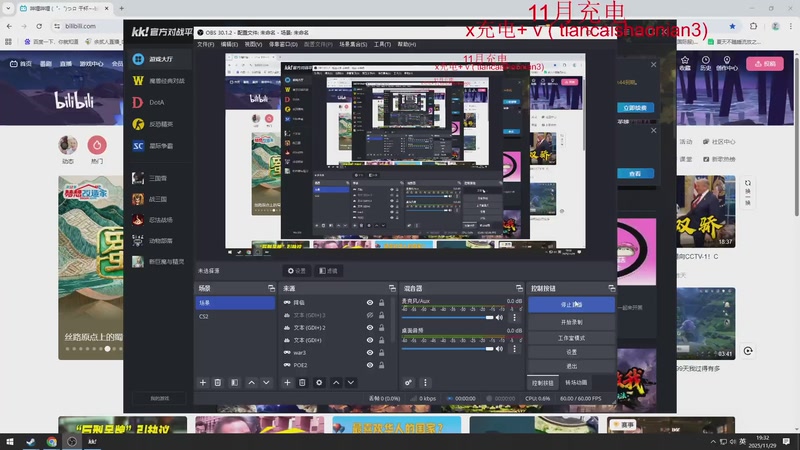The width and height of the screenshot is (800, 450).
Task: Mute the desktop audio speaker icon
Action: (499, 349)
